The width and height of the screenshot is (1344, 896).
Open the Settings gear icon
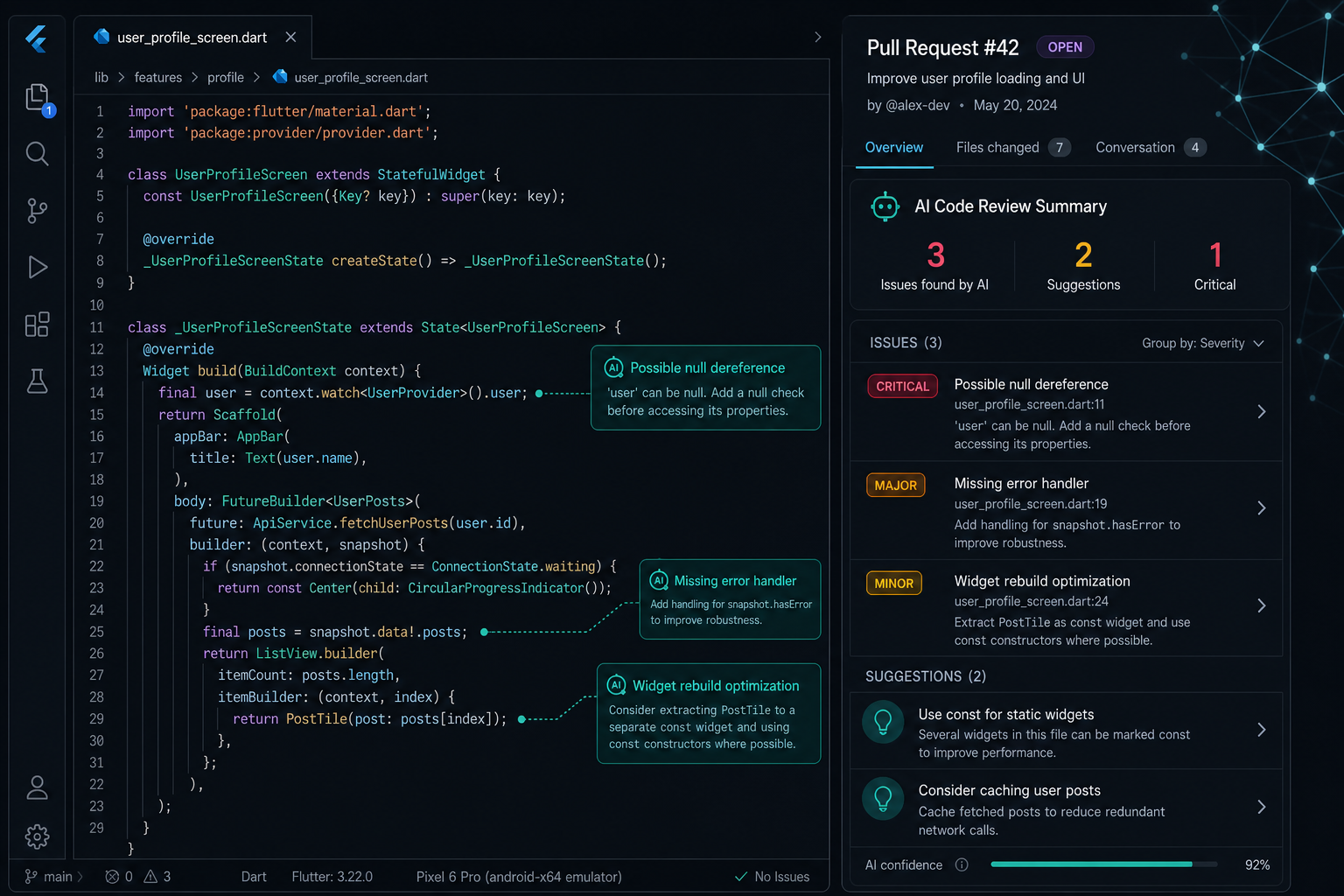pyautogui.click(x=37, y=836)
